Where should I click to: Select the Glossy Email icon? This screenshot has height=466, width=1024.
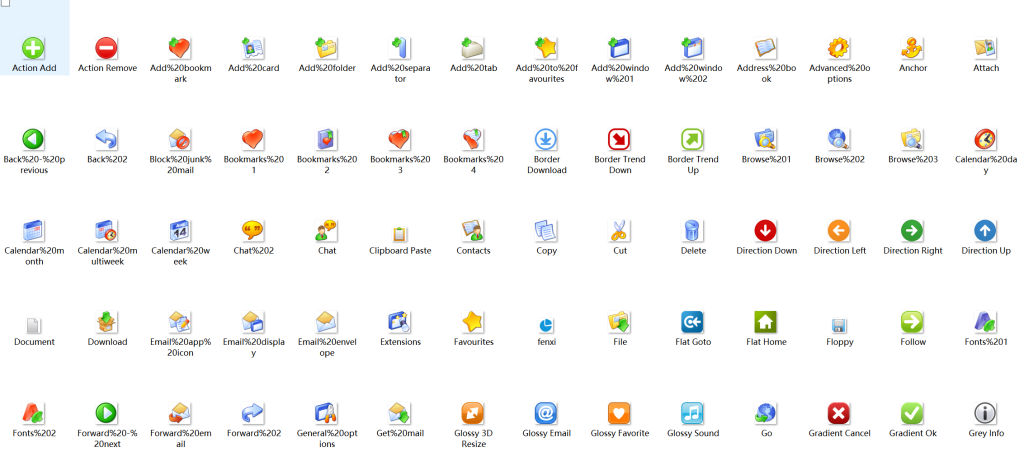(x=546, y=413)
